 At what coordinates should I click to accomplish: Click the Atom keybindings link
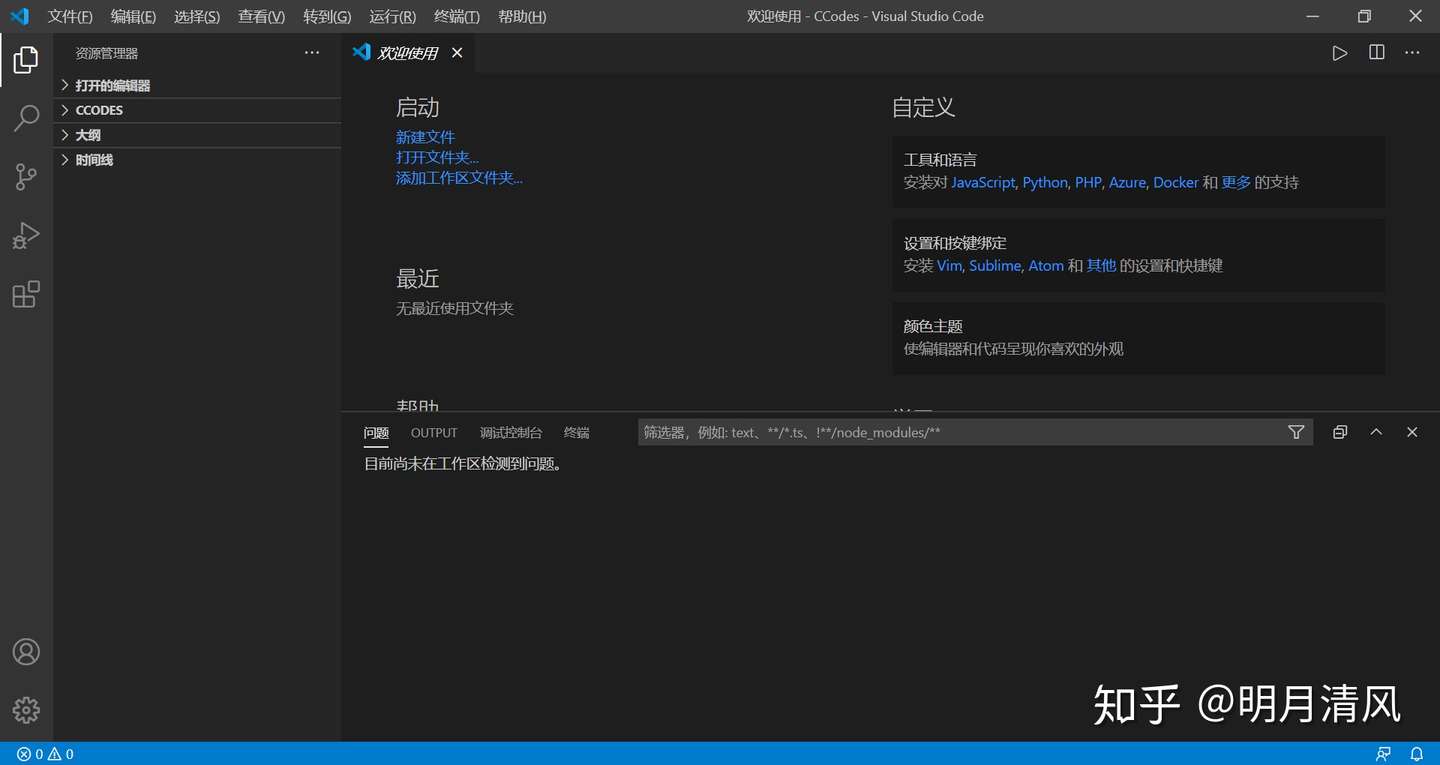[x=1046, y=266]
